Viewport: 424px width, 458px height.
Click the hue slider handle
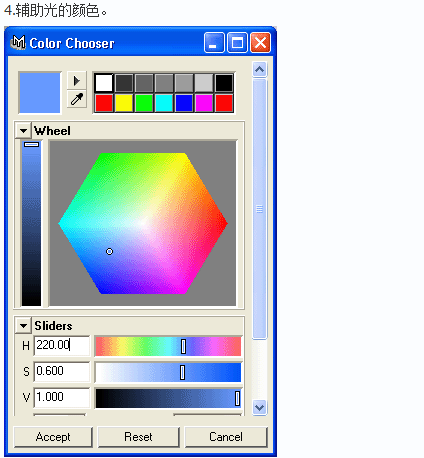183,346
